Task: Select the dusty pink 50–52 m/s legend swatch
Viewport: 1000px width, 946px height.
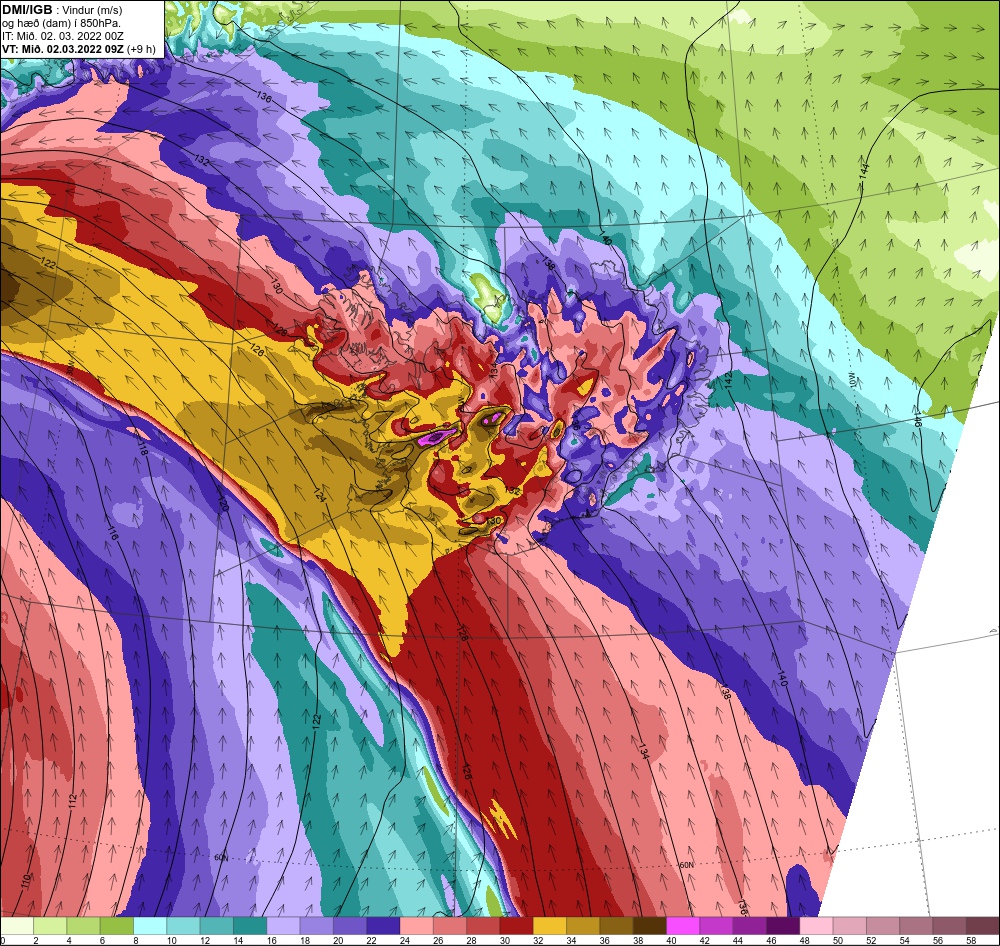Action: 849,926
